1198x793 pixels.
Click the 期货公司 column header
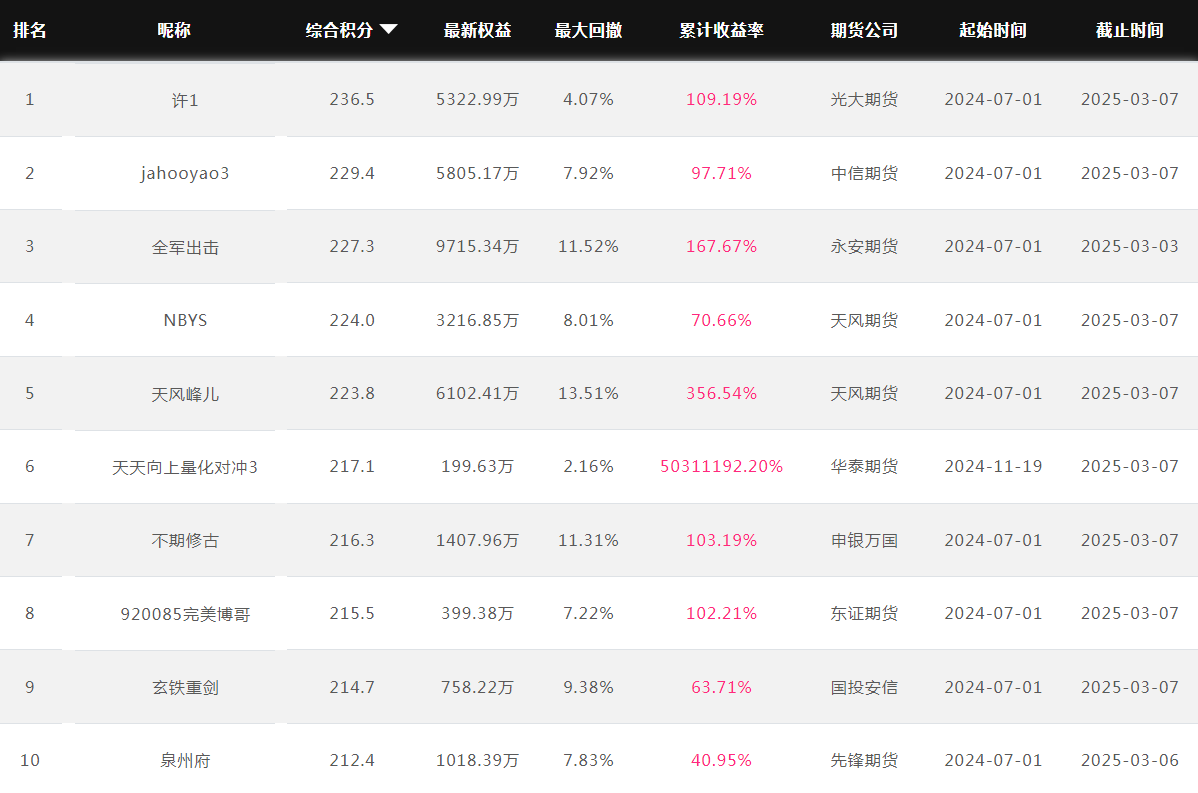(864, 31)
